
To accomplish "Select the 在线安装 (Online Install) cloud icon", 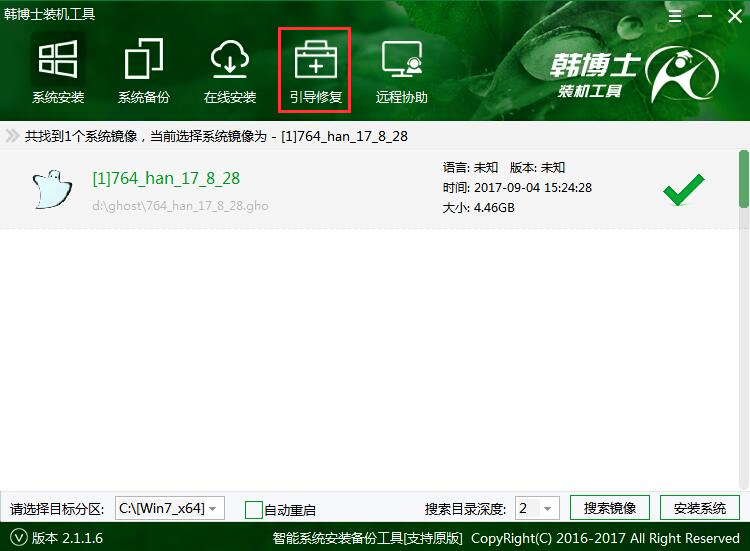I will pos(229,70).
